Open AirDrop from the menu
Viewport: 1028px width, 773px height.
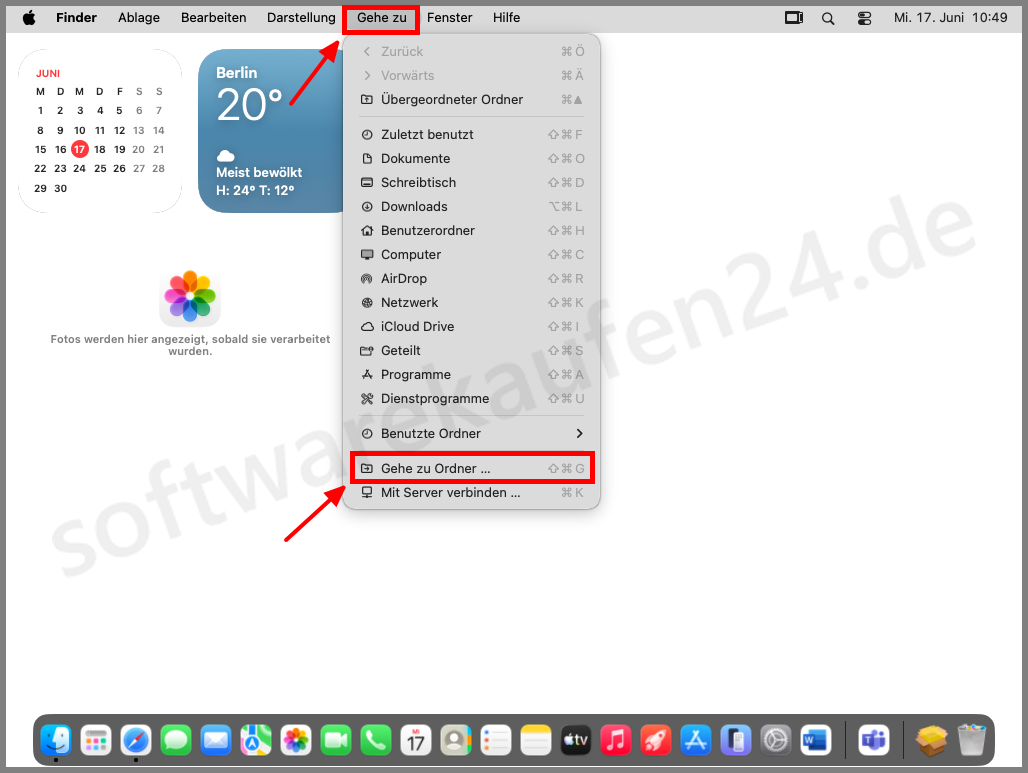tap(471, 279)
